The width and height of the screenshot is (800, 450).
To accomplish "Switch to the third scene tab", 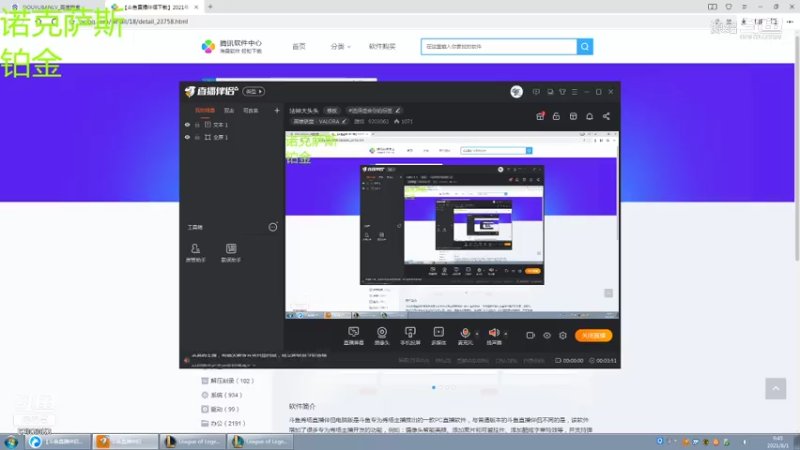I will point(251,110).
